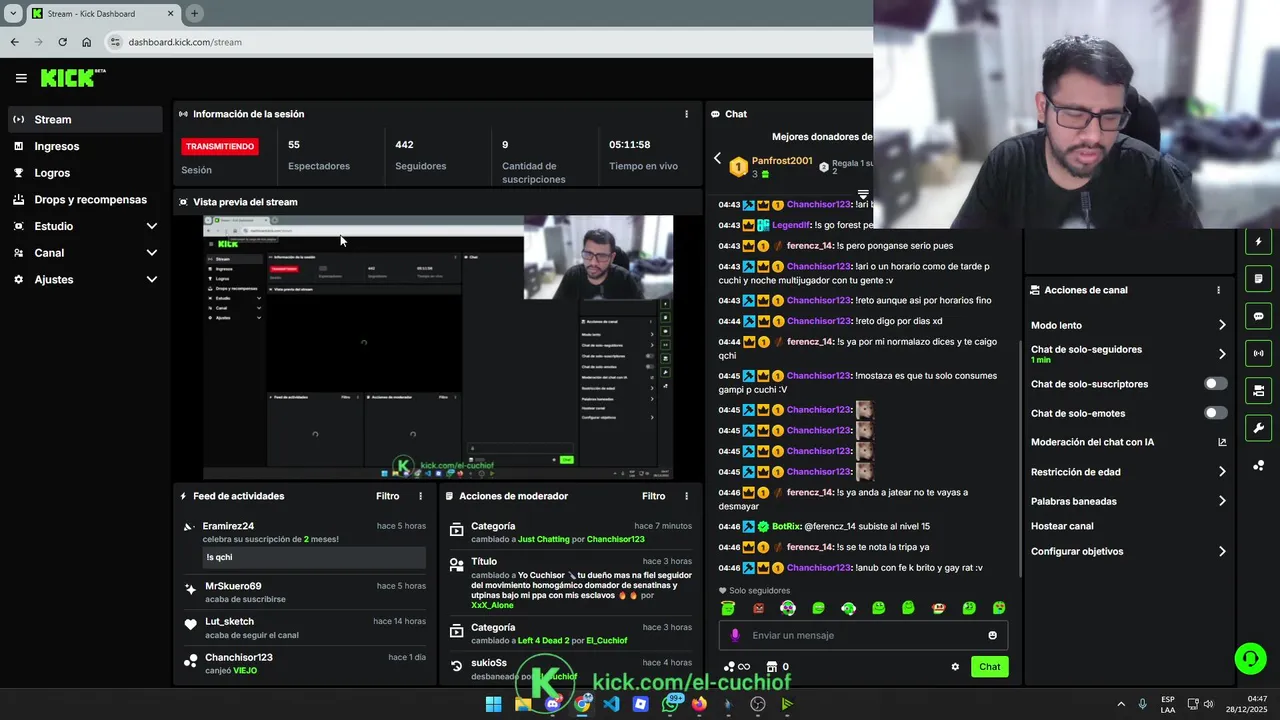This screenshot has width=1280, height=720.
Task: Open the hamburger menu next to Kick logo
Action: [21, 78]
